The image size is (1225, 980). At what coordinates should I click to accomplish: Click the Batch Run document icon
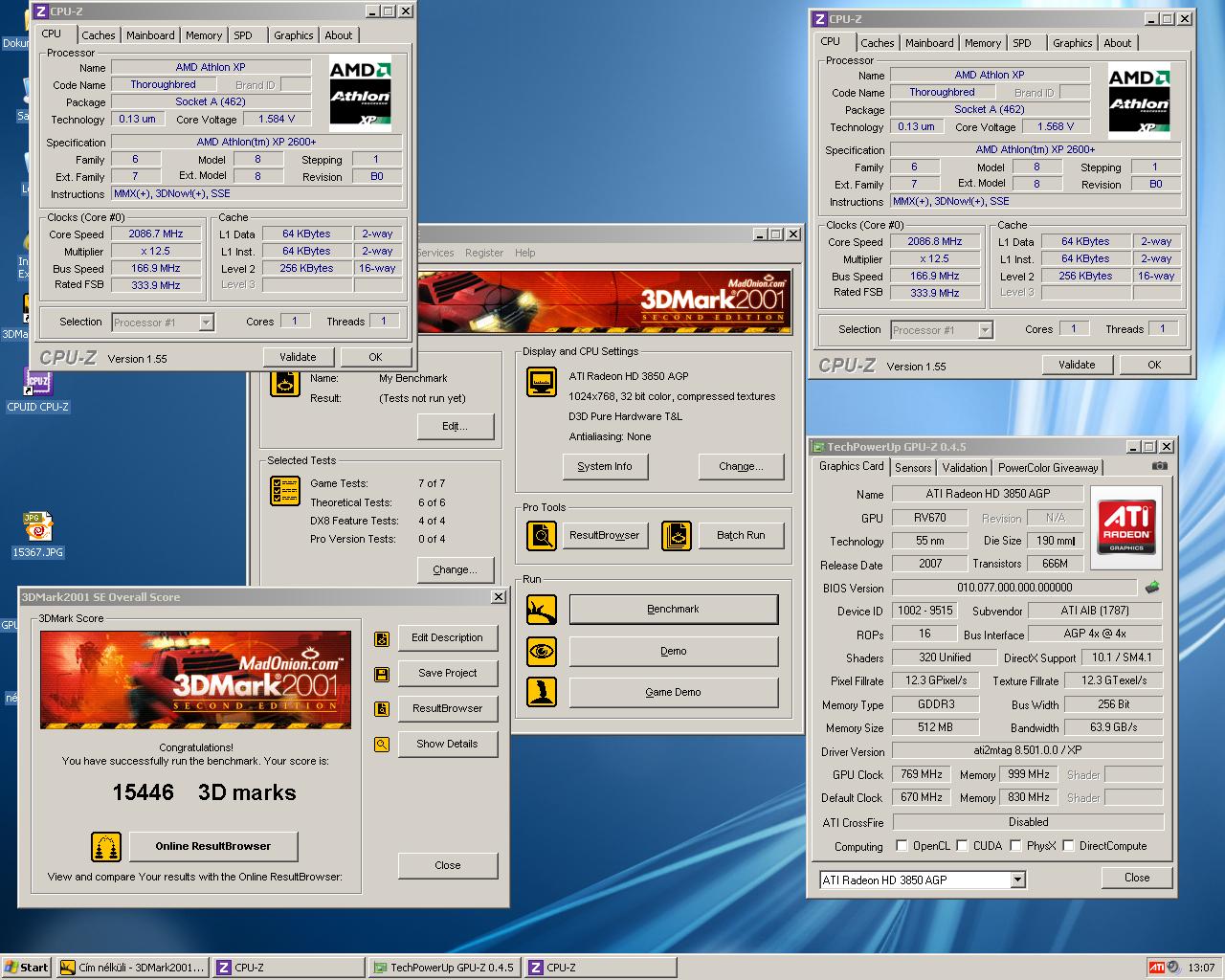point(677,535)
